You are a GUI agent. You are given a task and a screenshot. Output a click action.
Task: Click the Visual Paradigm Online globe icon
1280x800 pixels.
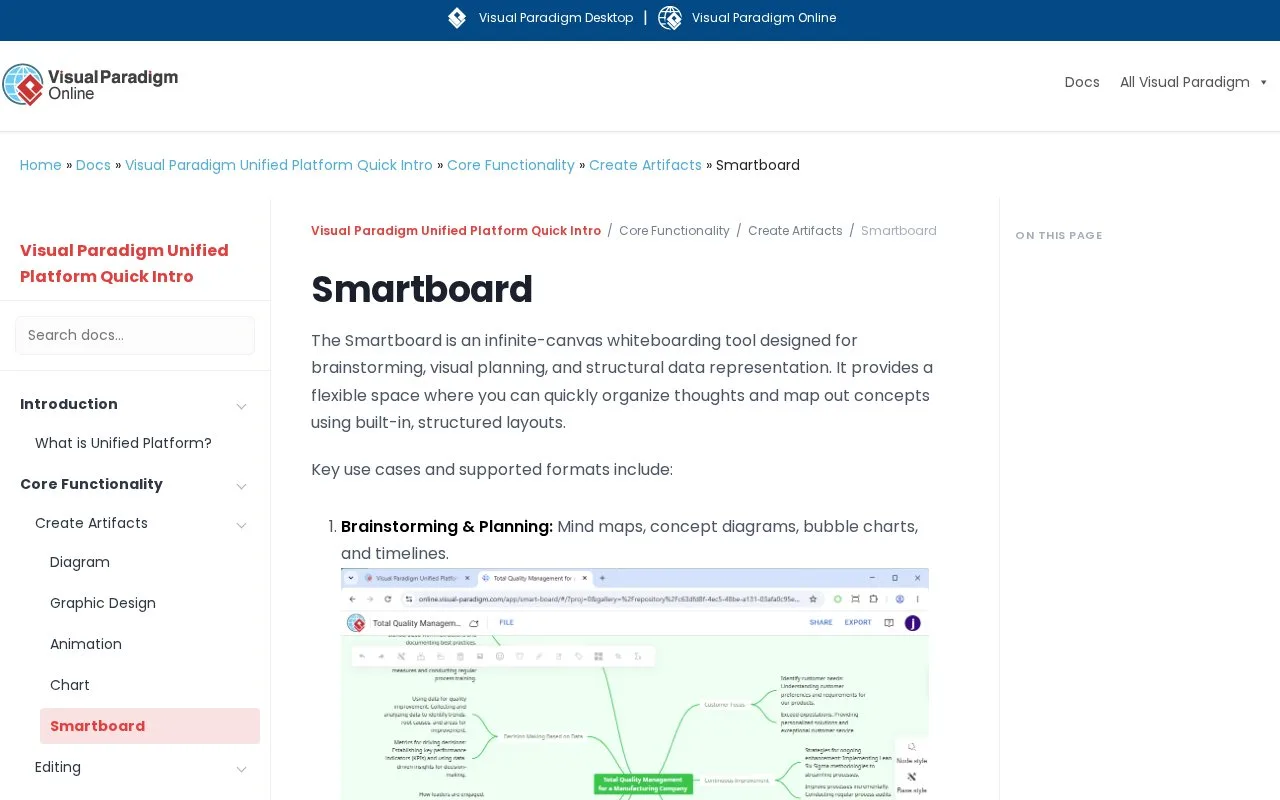tap(670, 18)
